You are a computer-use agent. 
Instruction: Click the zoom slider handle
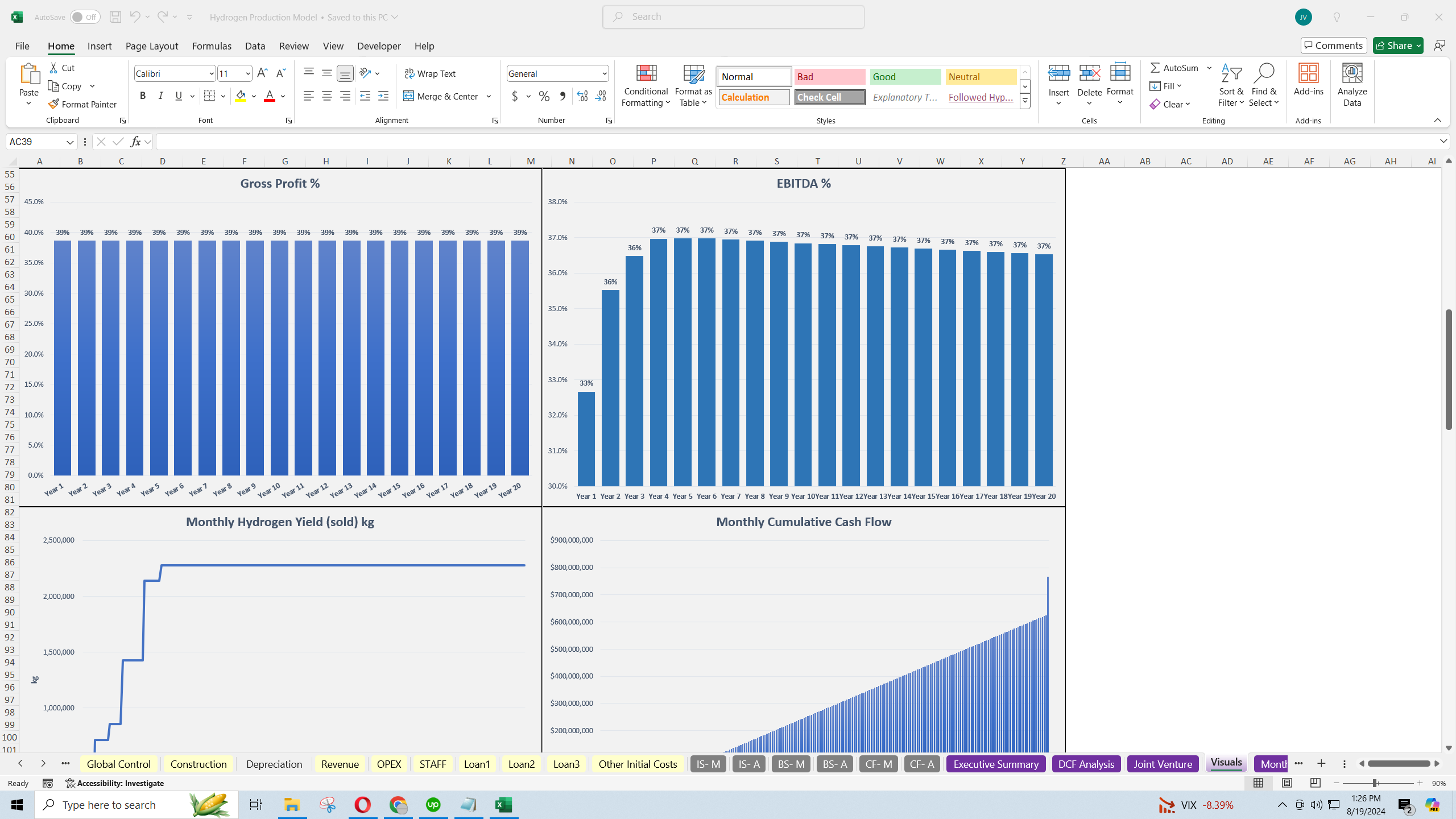click(1375, 783)
